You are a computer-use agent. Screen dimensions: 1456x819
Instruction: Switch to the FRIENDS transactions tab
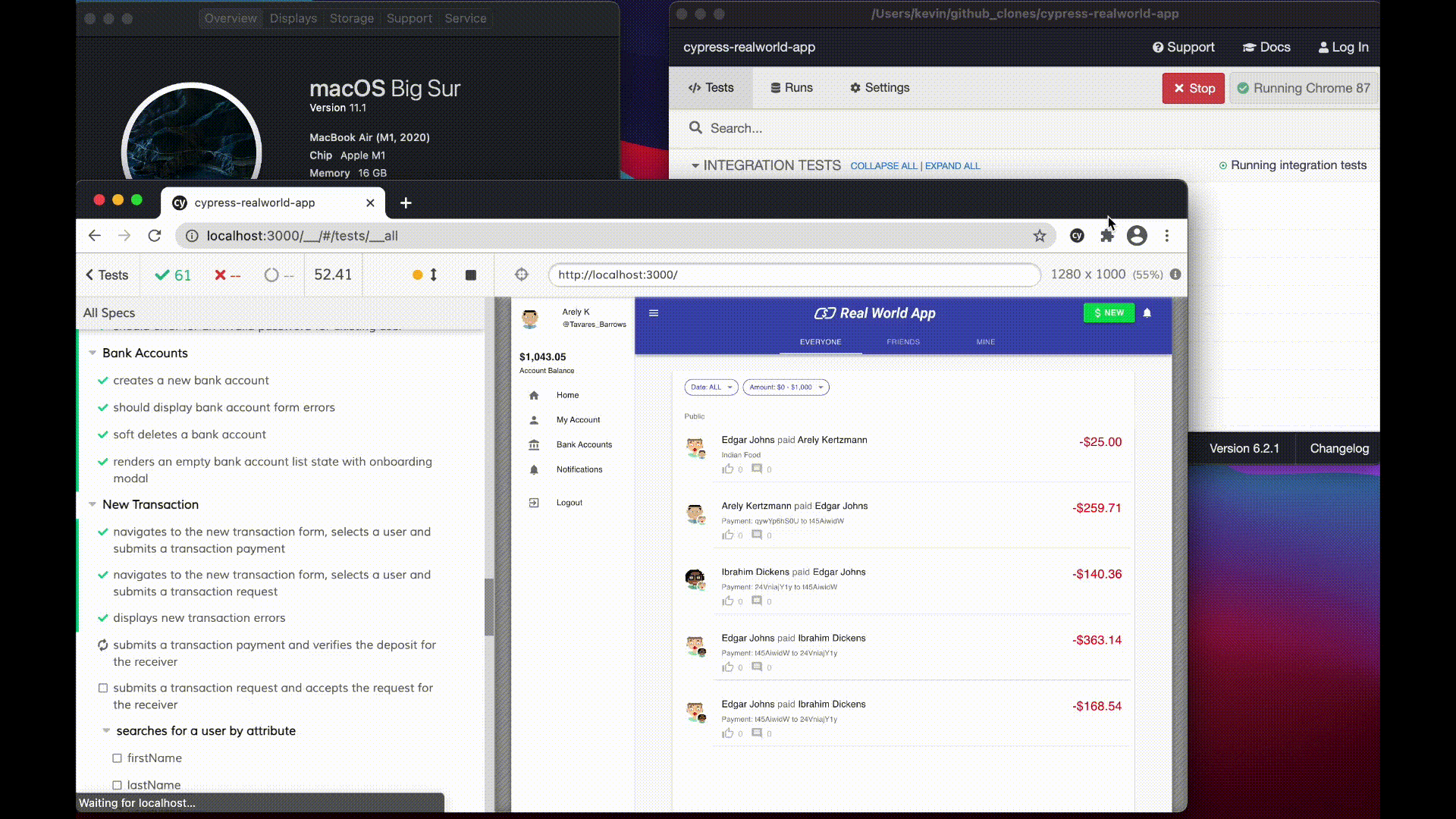[x=902, y=342]
